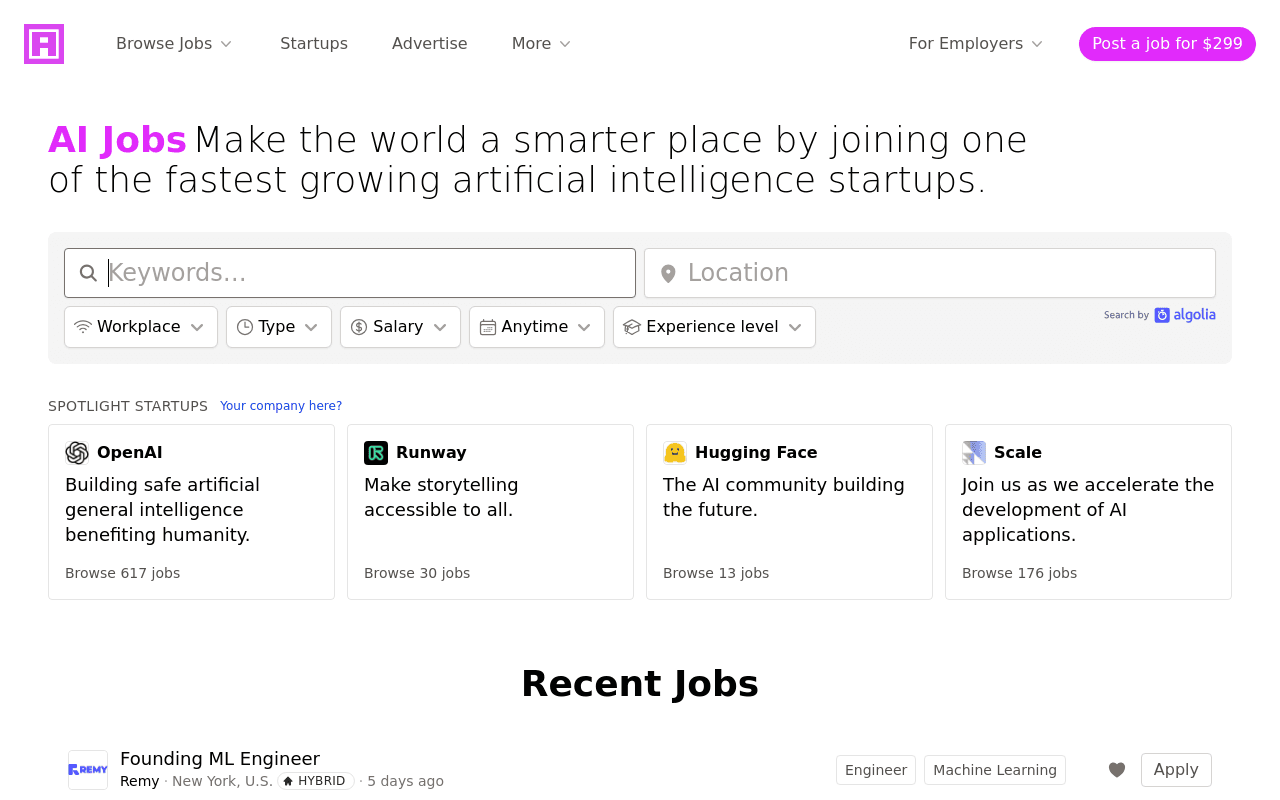This screenshot has height=800, width=1280.
Task: Open the Anytime date filter
Action: [x=537, y=327]
